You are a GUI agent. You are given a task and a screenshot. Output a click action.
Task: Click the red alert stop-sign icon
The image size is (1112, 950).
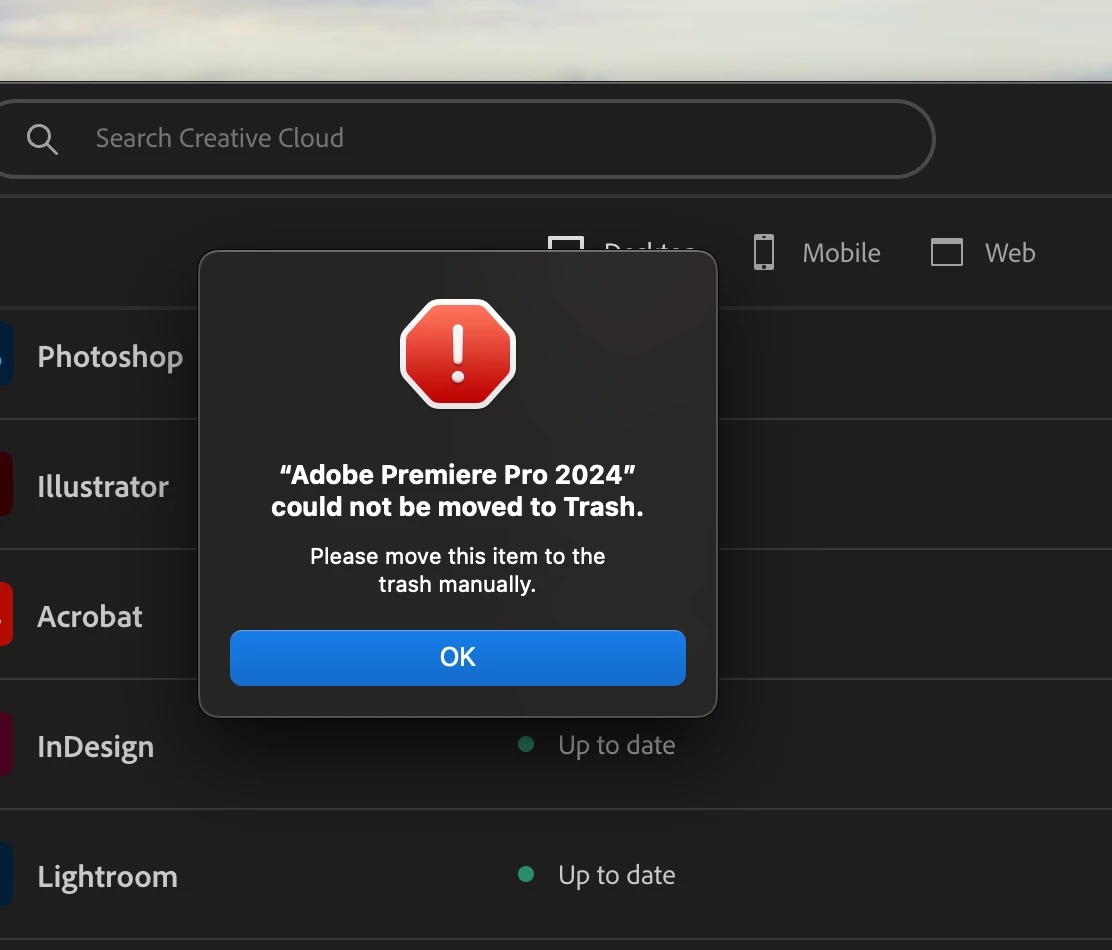point(457,354)
